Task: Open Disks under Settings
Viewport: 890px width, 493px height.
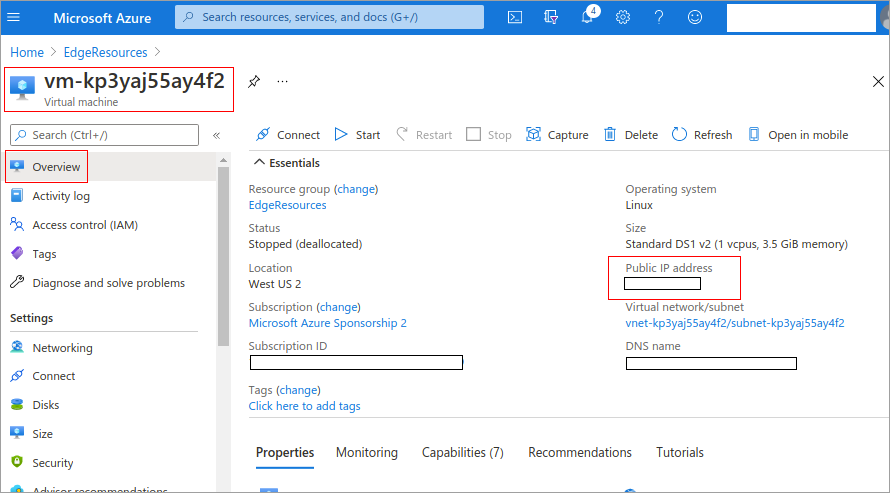Action: [x=45, y=405]
